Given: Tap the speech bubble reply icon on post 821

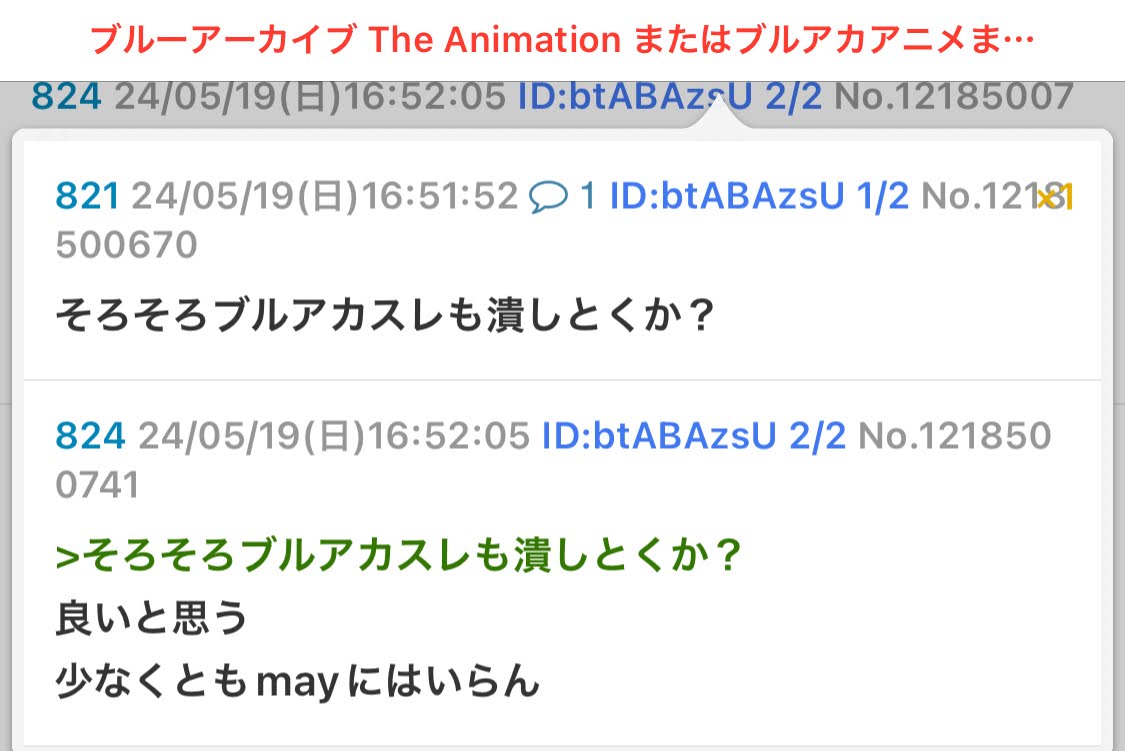Looking at the screenshot, I should pos(548,197).
